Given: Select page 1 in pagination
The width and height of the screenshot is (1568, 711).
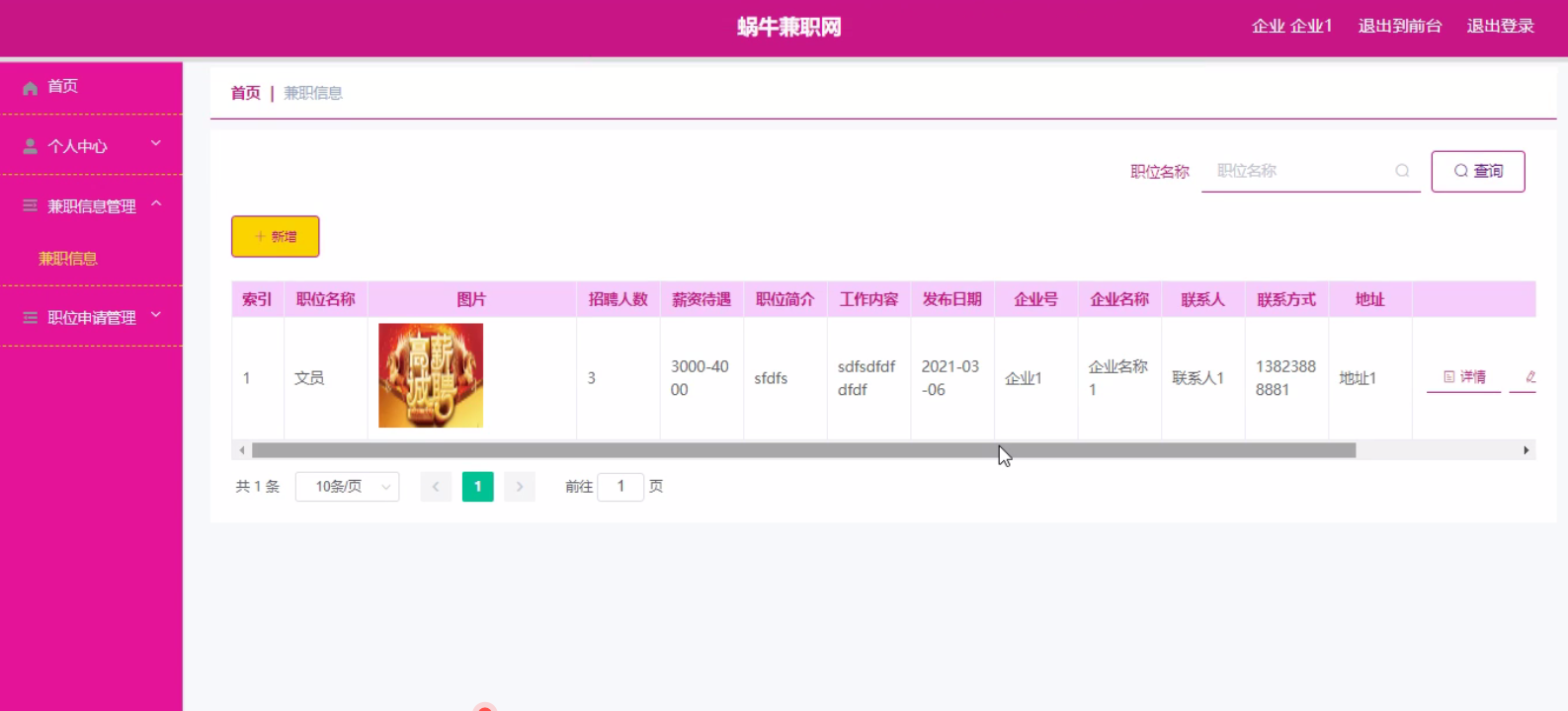Looking at the screenshot, I should click(x=478, y=487).
